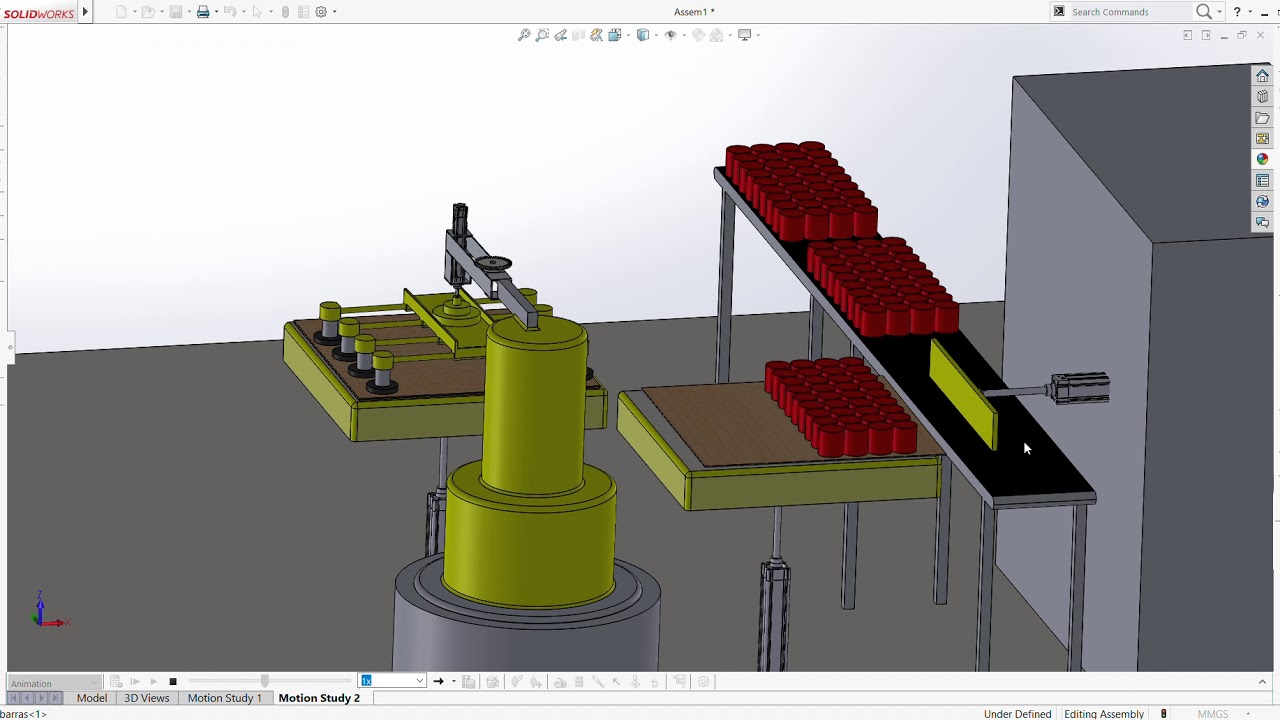Open View Orientation cube icon
1280x720 pixels.
click(614, 35)
